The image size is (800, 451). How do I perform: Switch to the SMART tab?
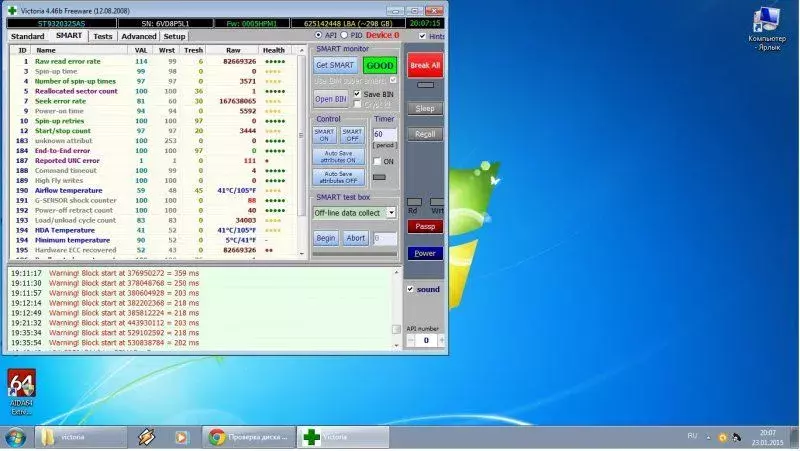click(x=69, y=36)
